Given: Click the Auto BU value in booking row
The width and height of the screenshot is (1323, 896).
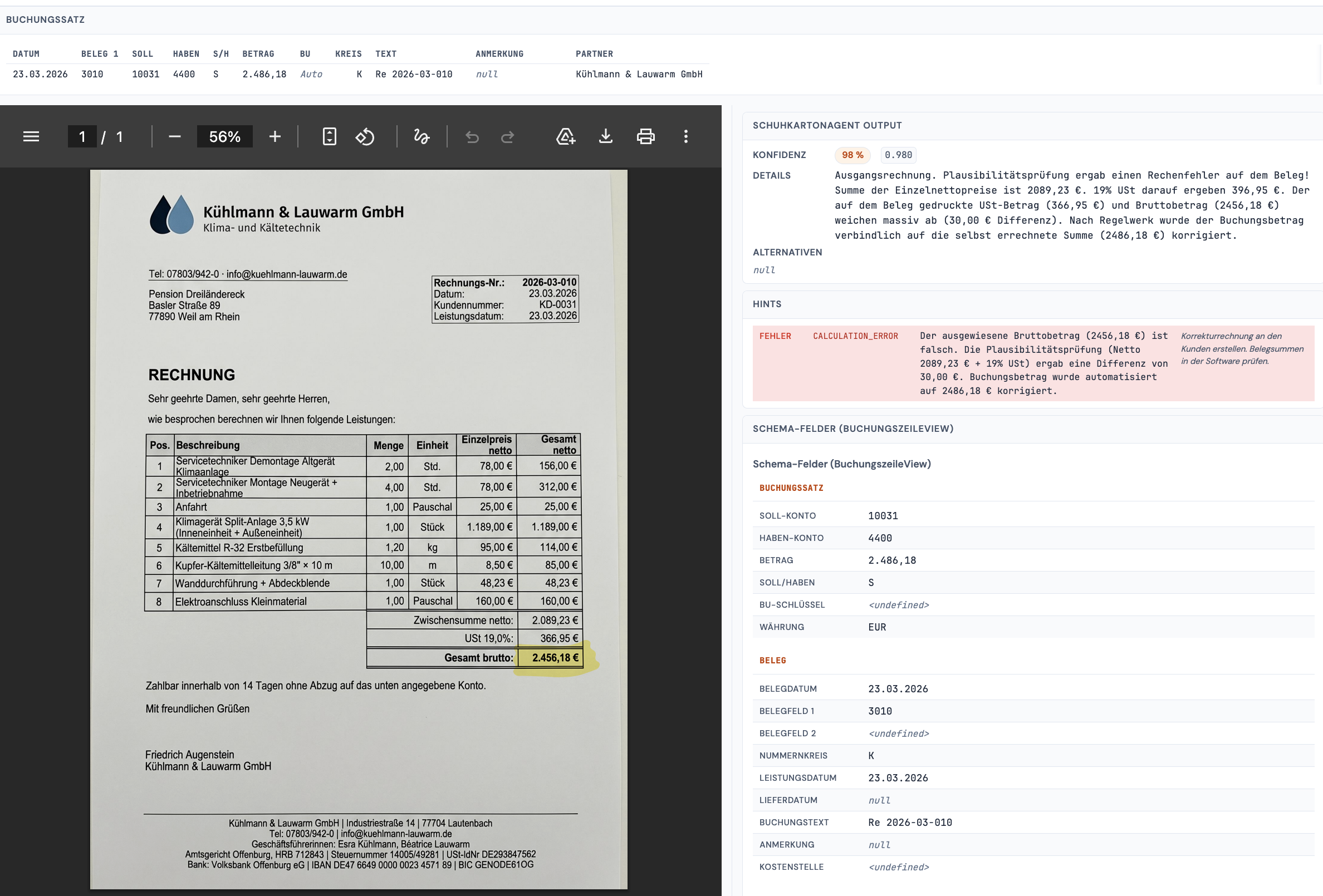Looking at the screenshot, I should (311, 74).
